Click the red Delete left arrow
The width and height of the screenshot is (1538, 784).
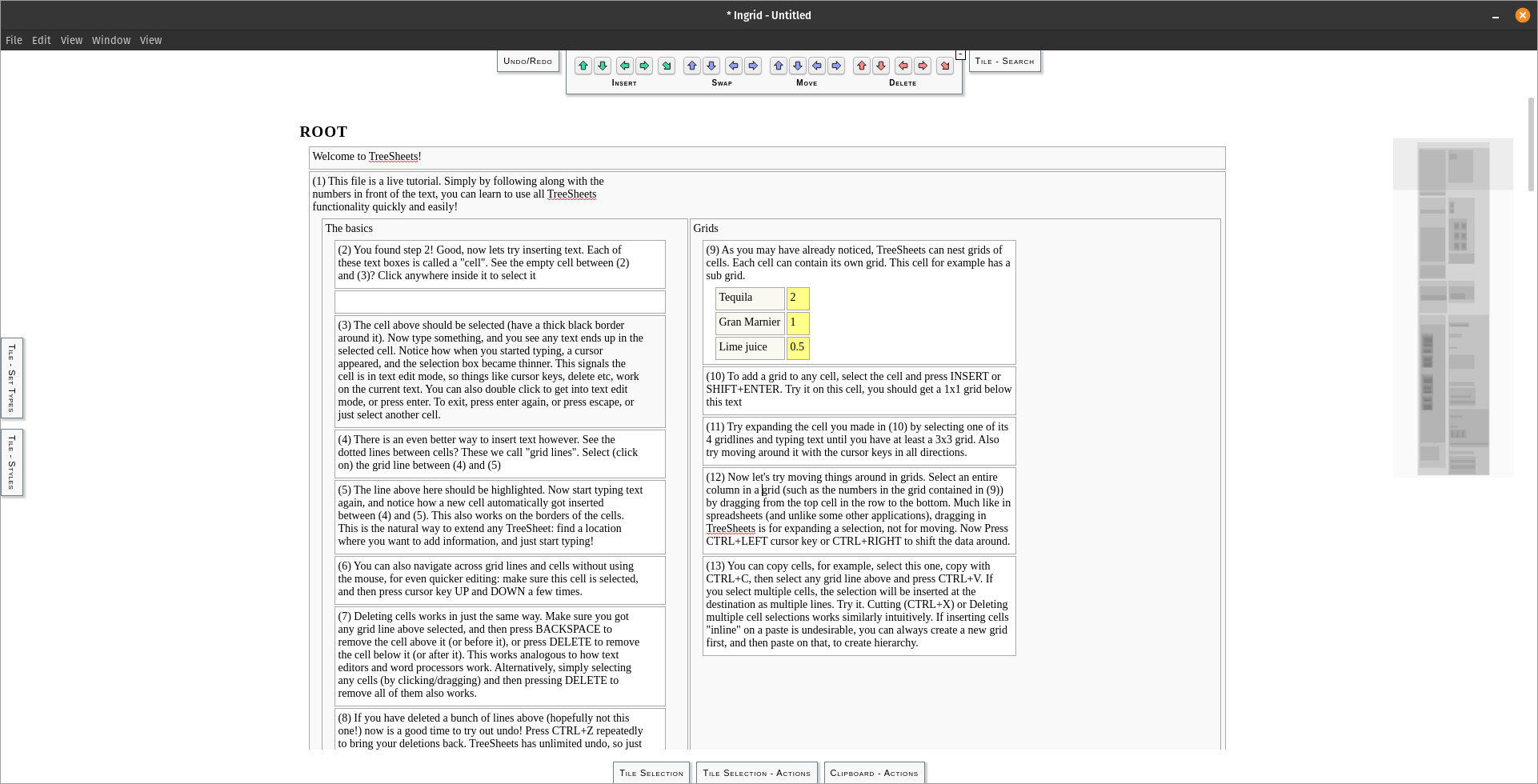pos(903,66)
